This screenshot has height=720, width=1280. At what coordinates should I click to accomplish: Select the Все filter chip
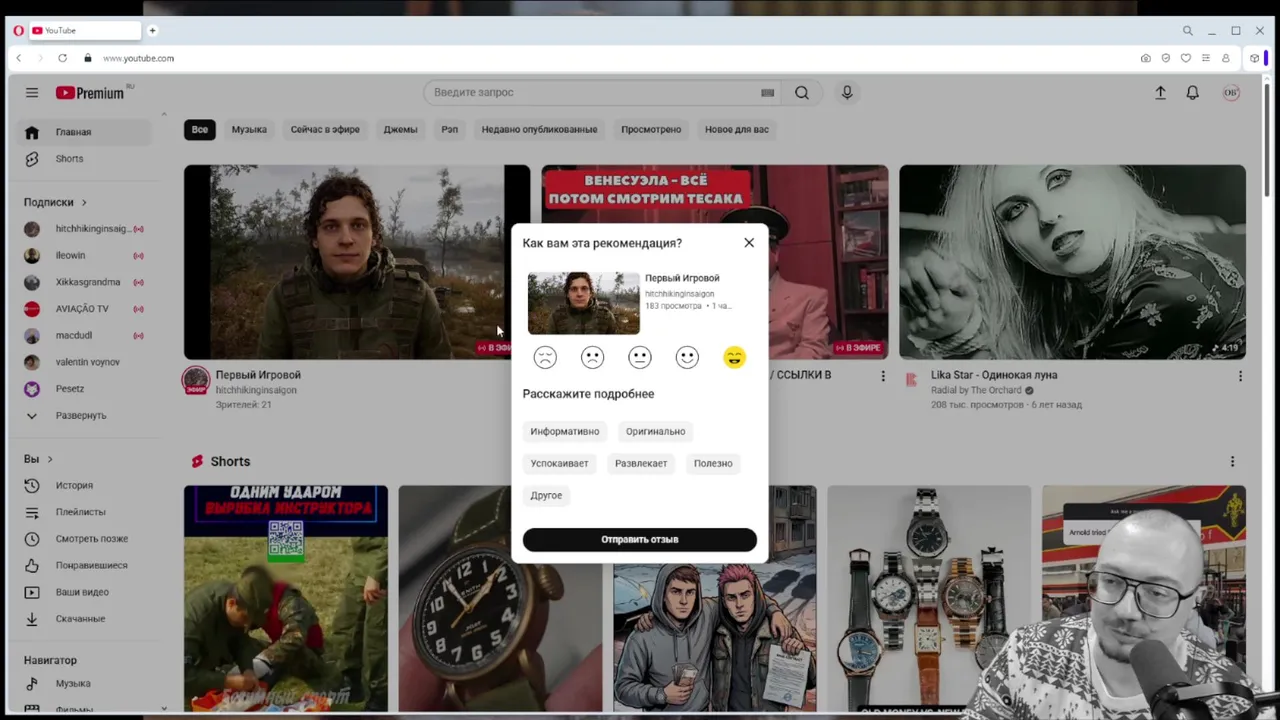pyautogui.click(x=200, y=129)
